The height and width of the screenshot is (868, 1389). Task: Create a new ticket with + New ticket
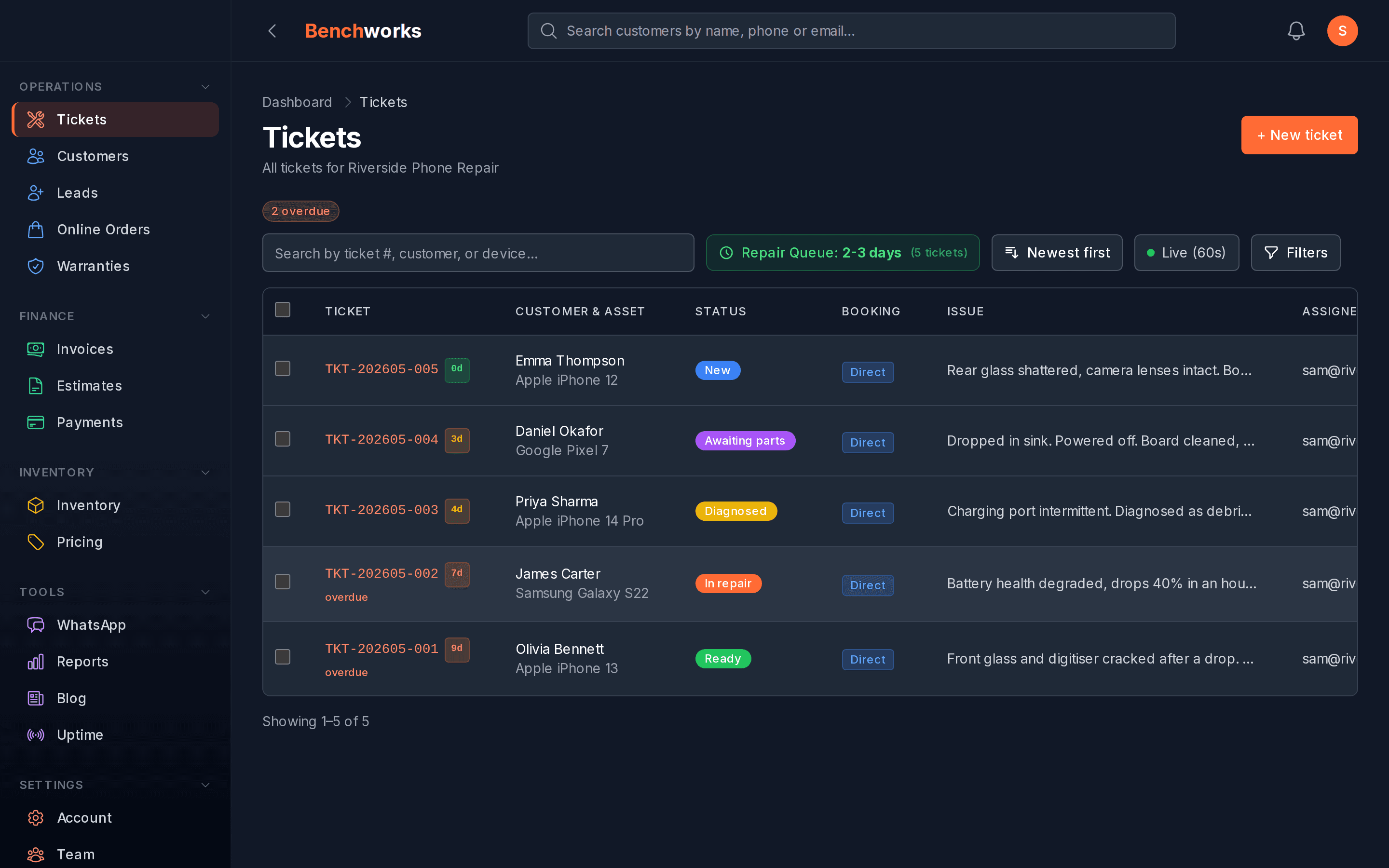pos(1299,135)
